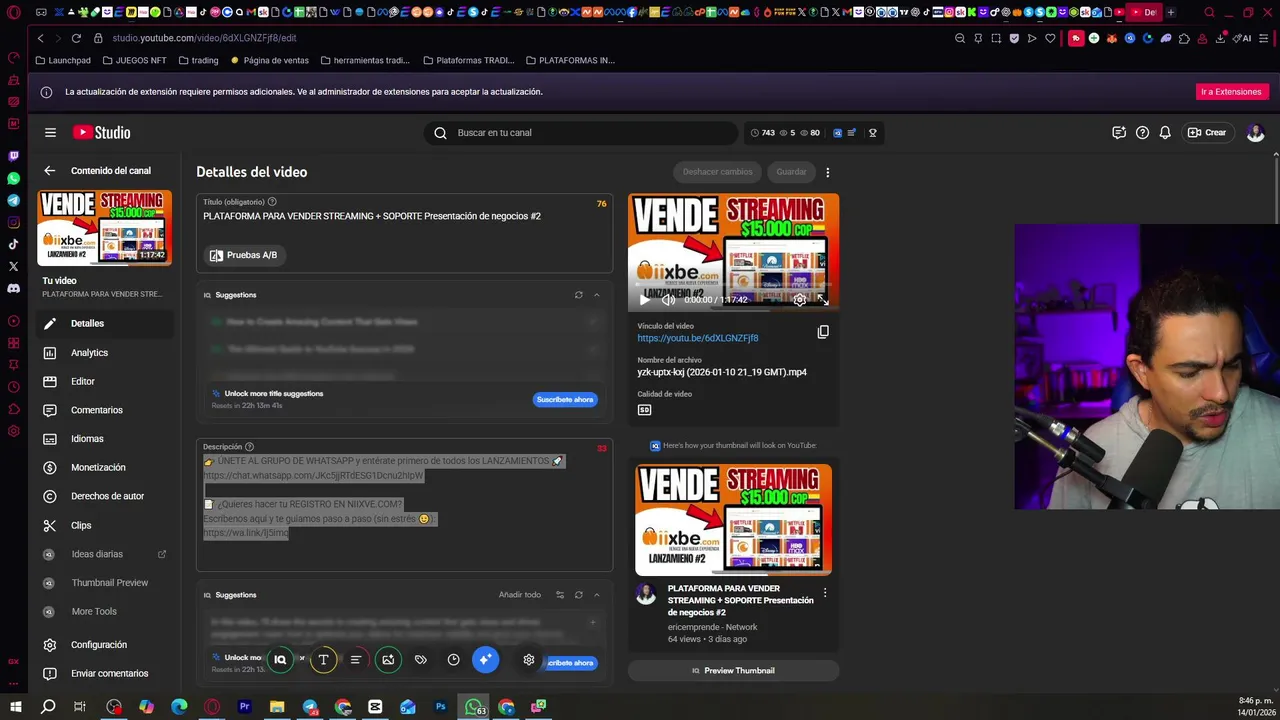Collapse the description Suggestions panel
The image size is (1280, 720).
coord(597,595)
